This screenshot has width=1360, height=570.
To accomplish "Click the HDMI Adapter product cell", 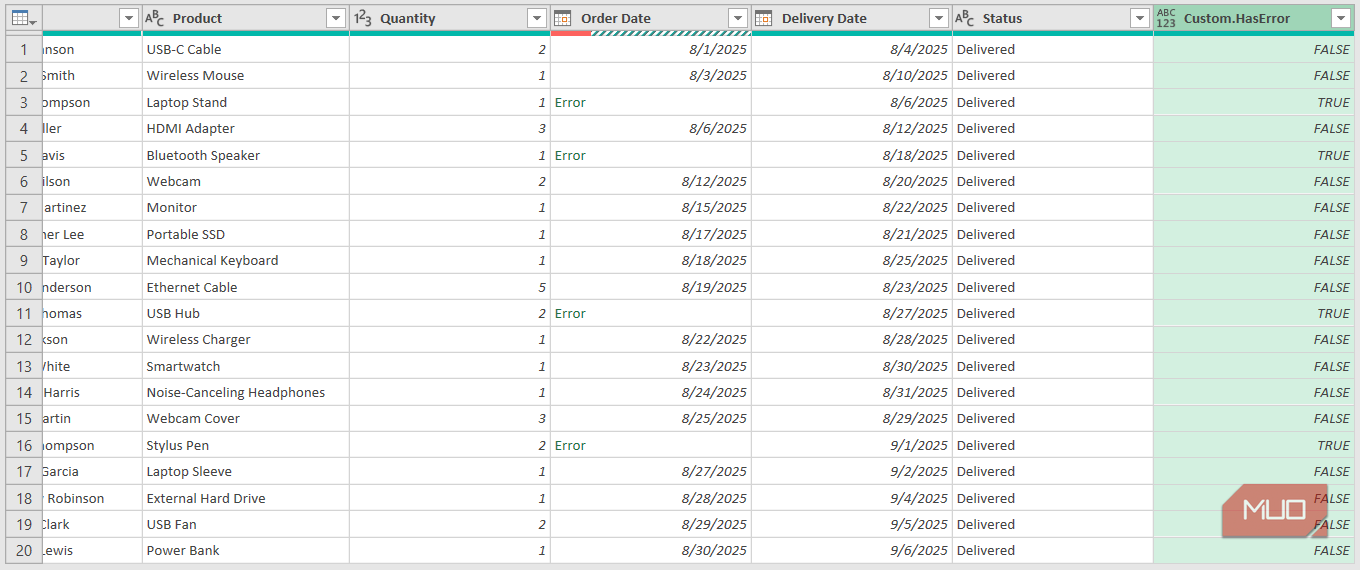I will pos(246,128).
